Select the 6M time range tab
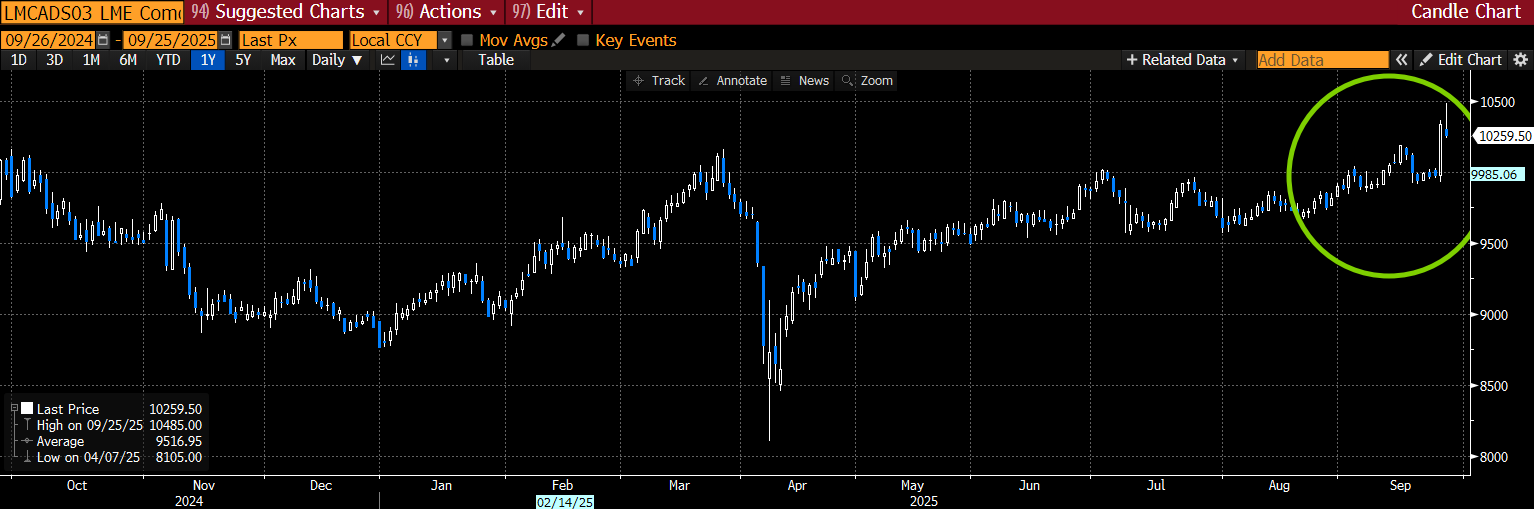1534x509 pixels. click(x=128, y=60)
